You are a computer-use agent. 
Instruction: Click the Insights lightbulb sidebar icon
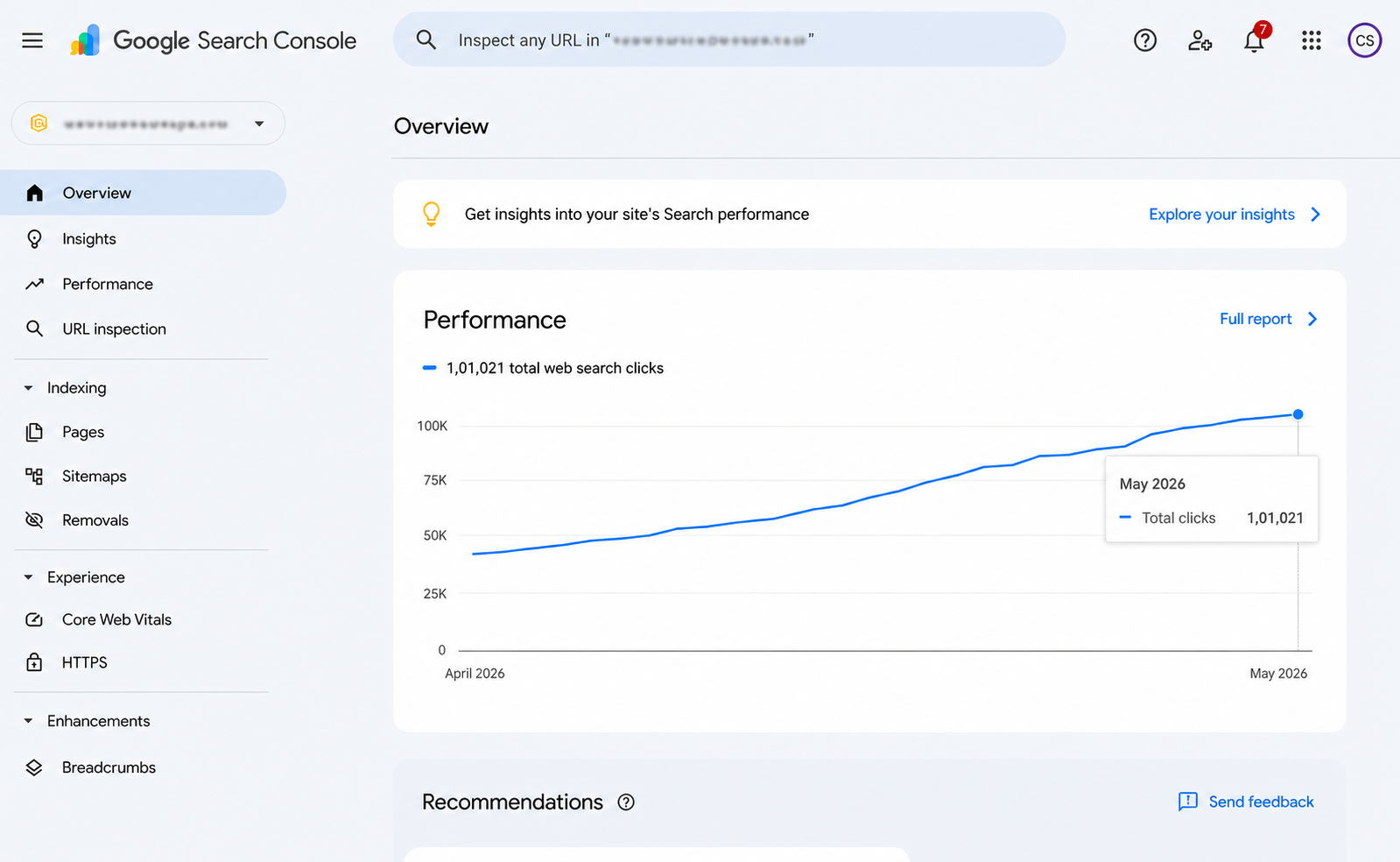tap(34, 238)
